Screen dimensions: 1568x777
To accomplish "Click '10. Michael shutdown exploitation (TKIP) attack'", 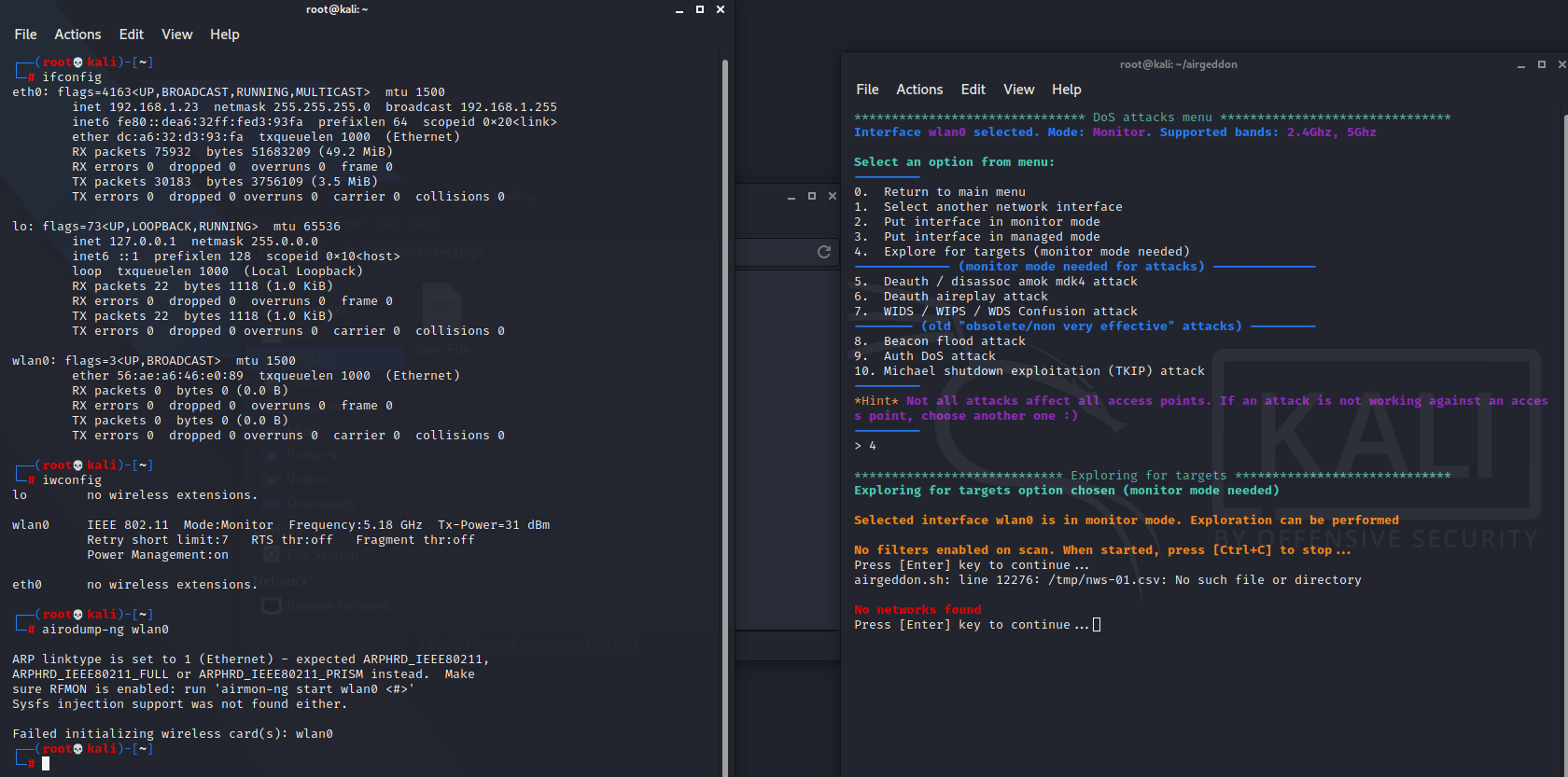I will (x=1029, y=371).
